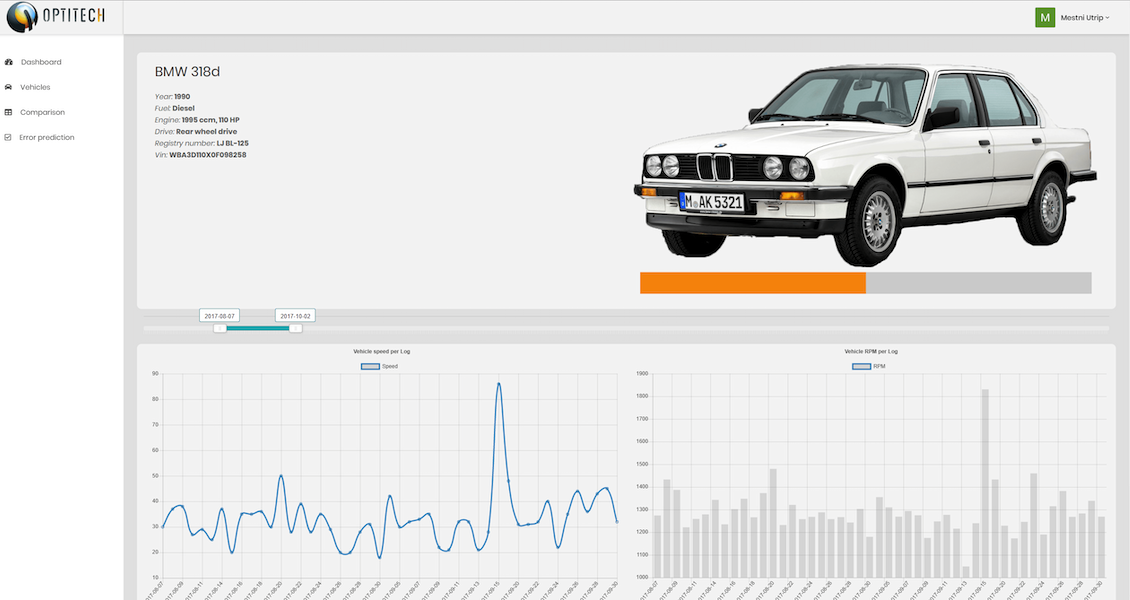Click the highest peak point on the speed chart
Image resolution: width=1130 pixels, height=600 pixels.
[x=499, y=384]
